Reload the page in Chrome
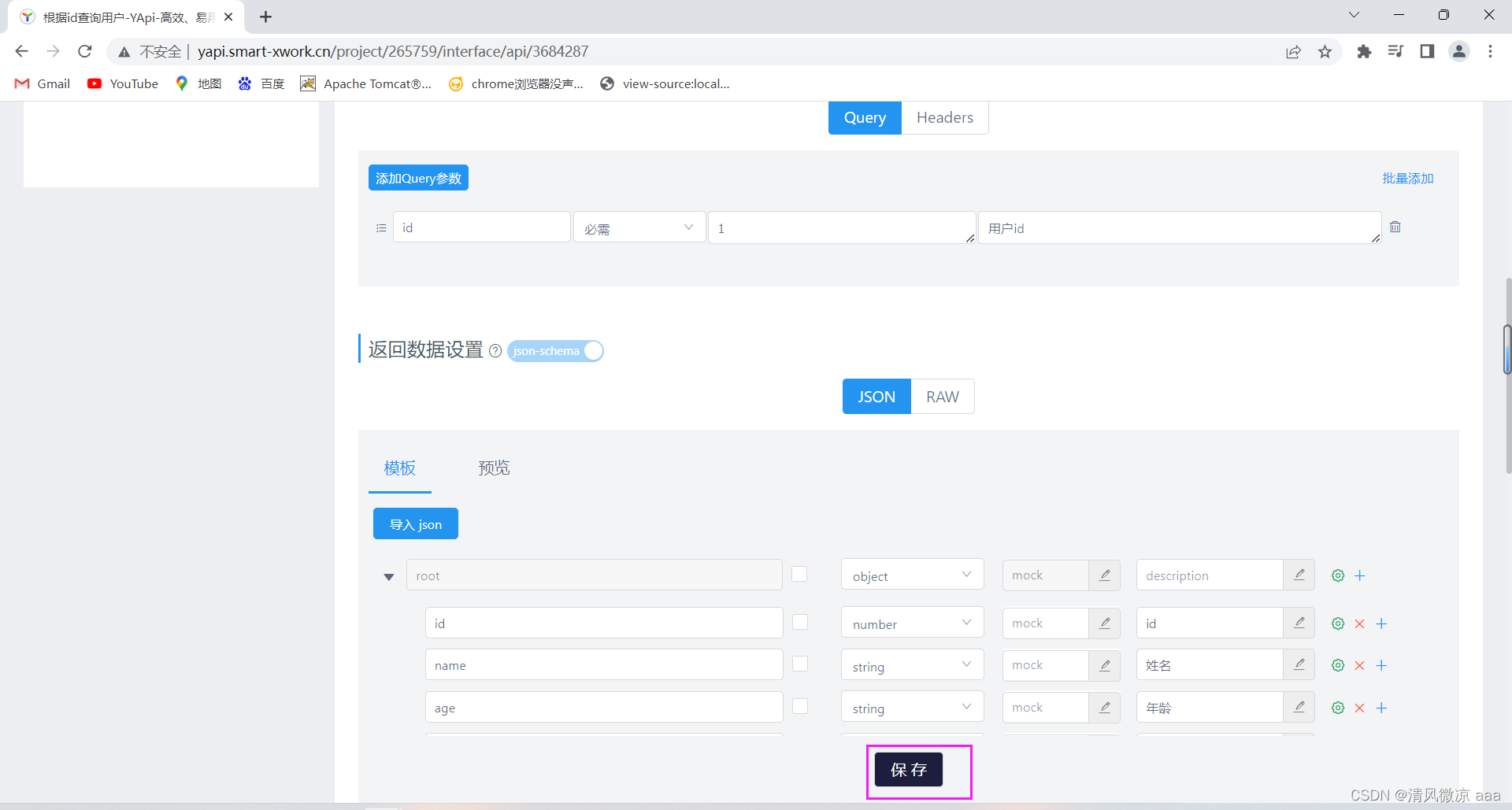 (x=85, y=51)
